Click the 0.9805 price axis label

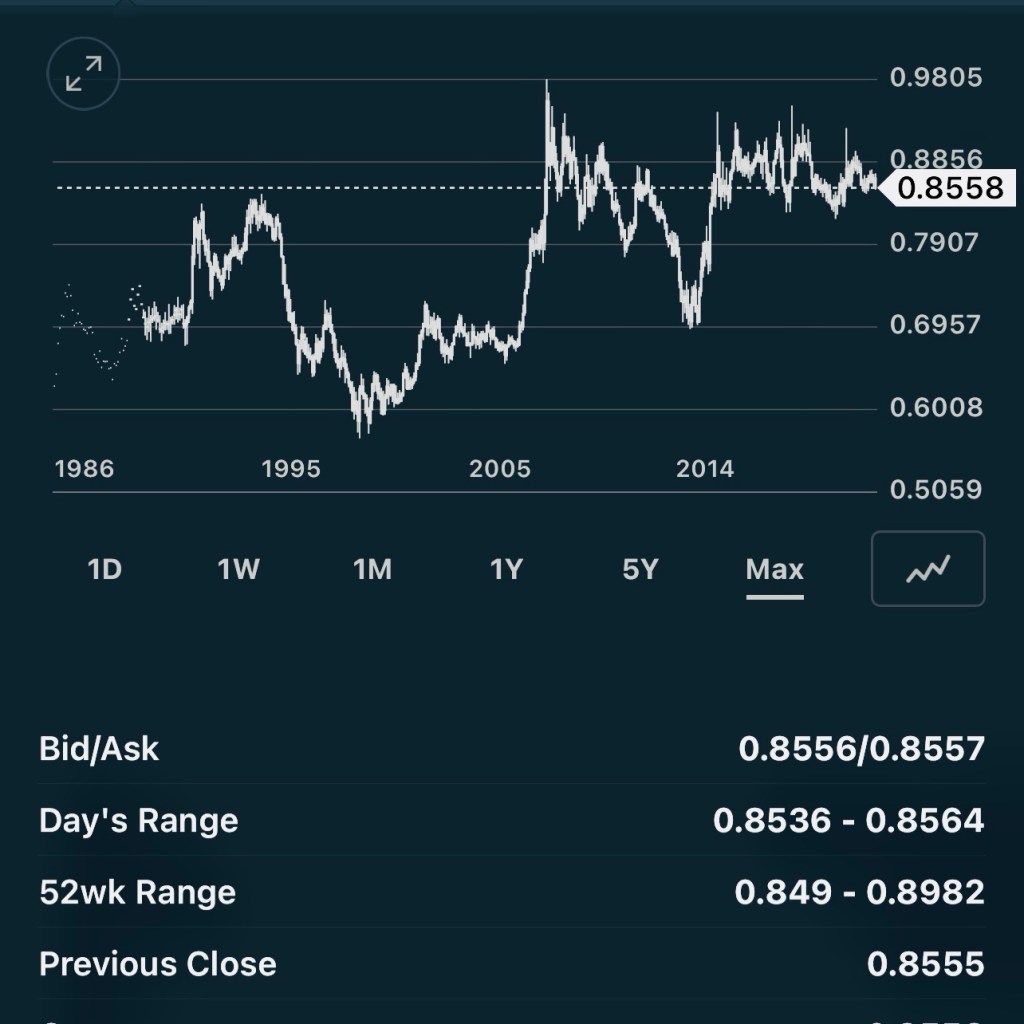(936, 78)
